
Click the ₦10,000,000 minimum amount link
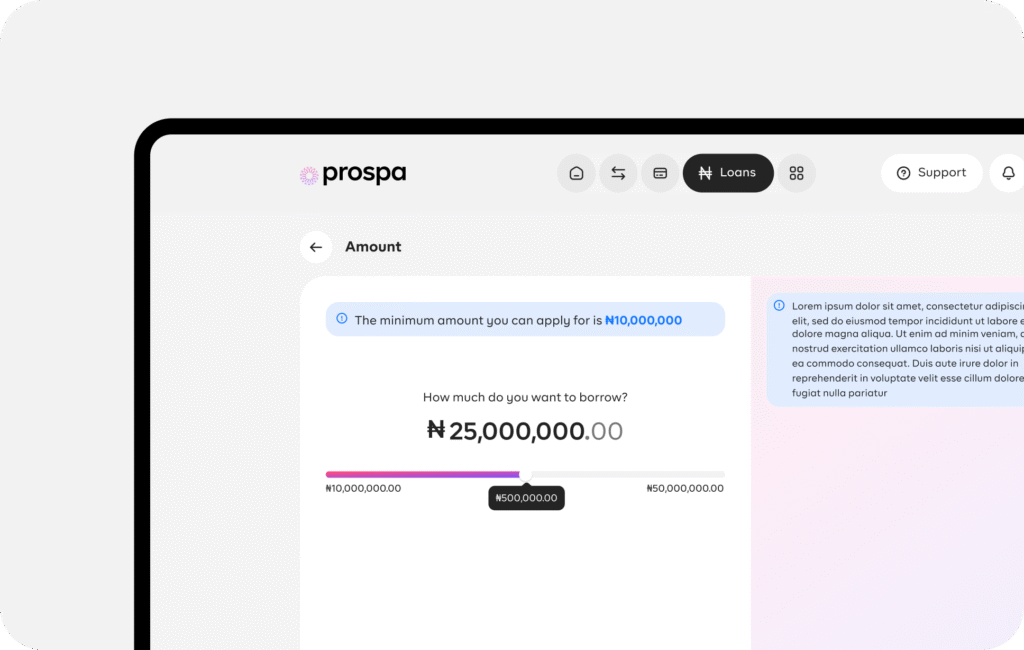pos(643,320)
